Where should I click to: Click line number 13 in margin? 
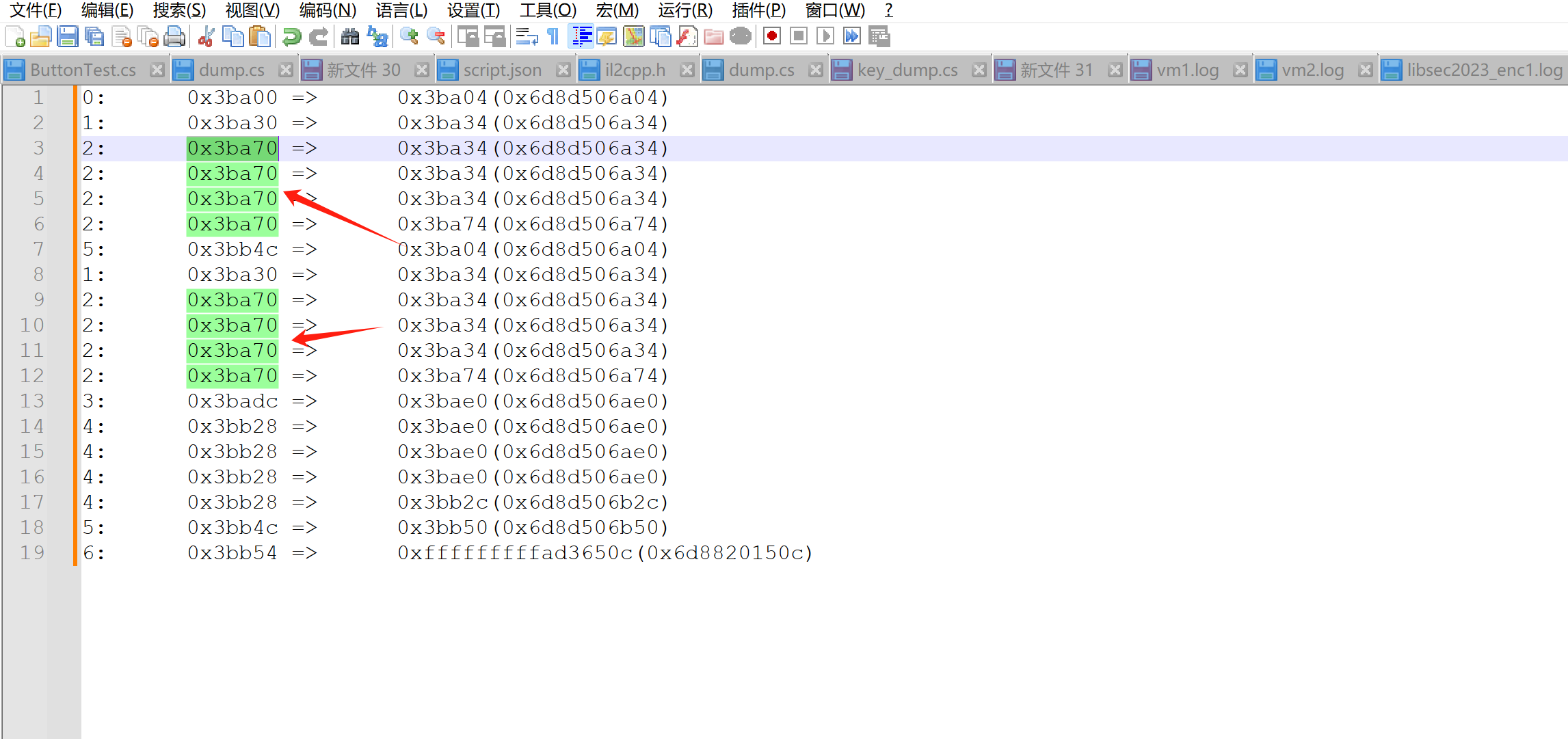[32, 401]
